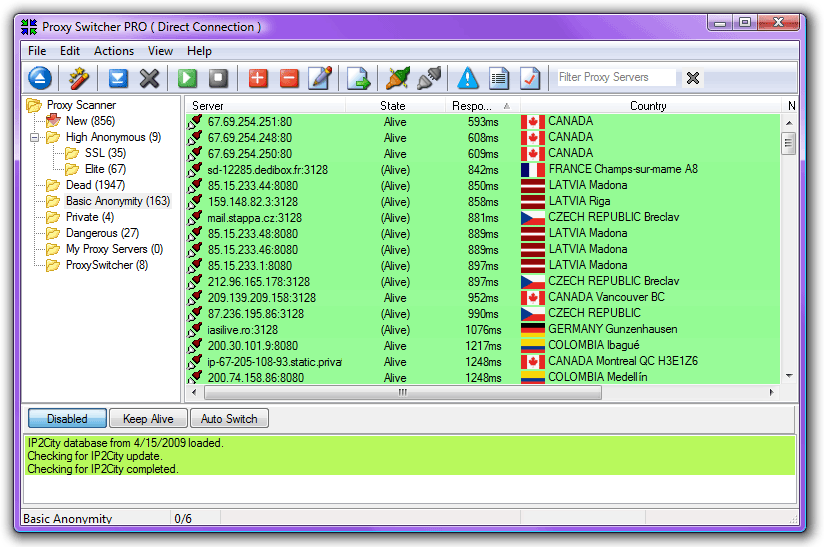Select the Disabled mode button
The height and width of the screenshot is (547, 824).
(67, 419)
